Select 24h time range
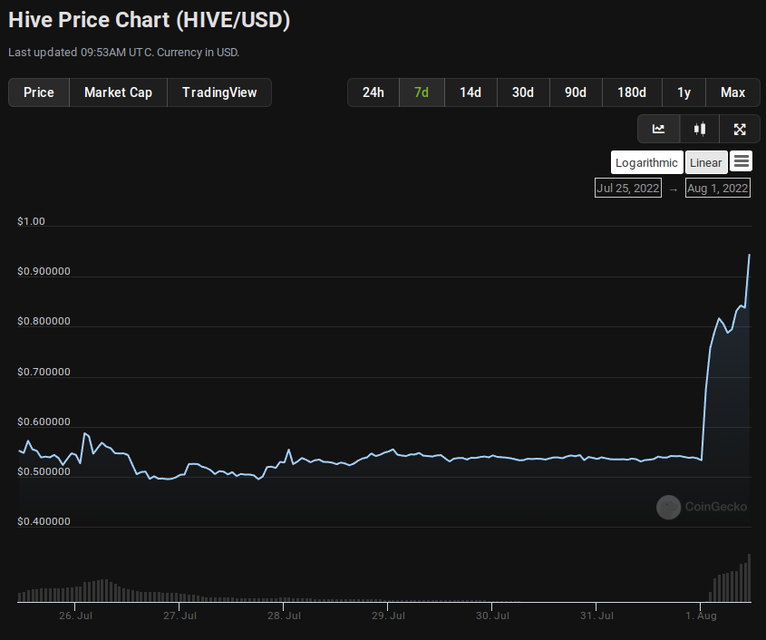Viewport: 766px width, 640px height. pyautogui.click(x=373, y=92)
